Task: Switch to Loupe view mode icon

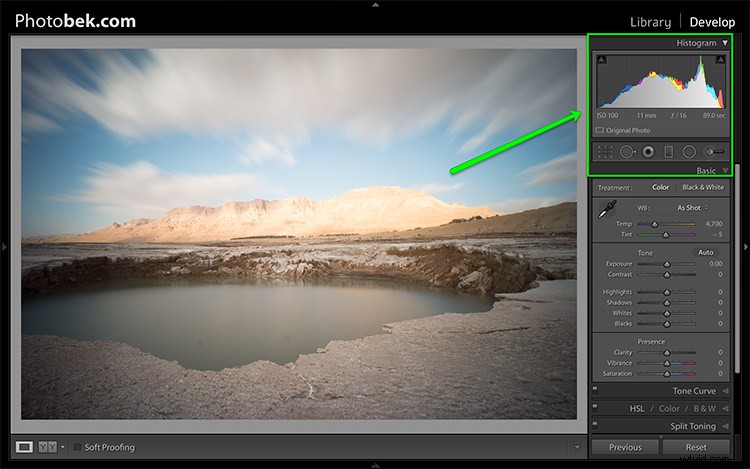Action: (x=24, y=447)
